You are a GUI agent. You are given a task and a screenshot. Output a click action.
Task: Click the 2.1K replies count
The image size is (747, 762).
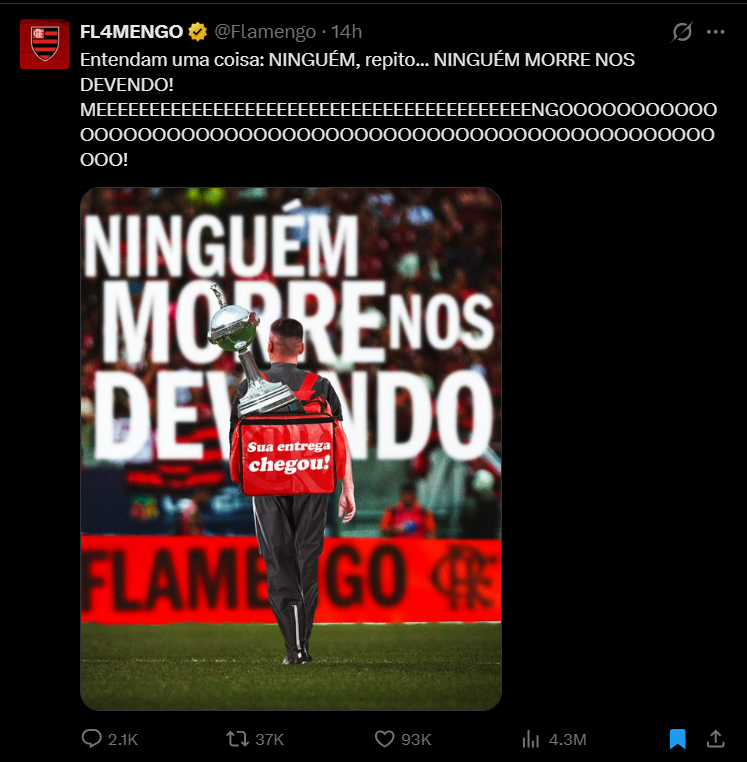pyautogui.click(x=123, y=740)
